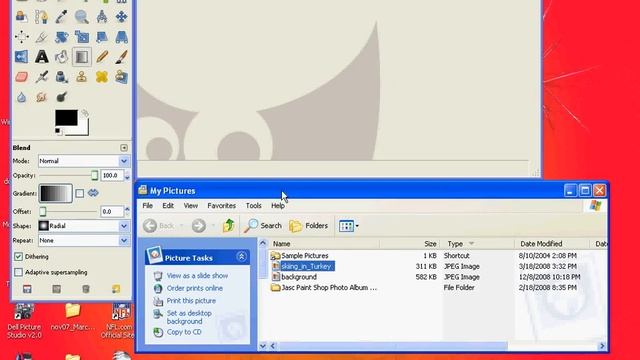
Task: Disable the Dithering checkbox
Action: [x=18, y=257]
